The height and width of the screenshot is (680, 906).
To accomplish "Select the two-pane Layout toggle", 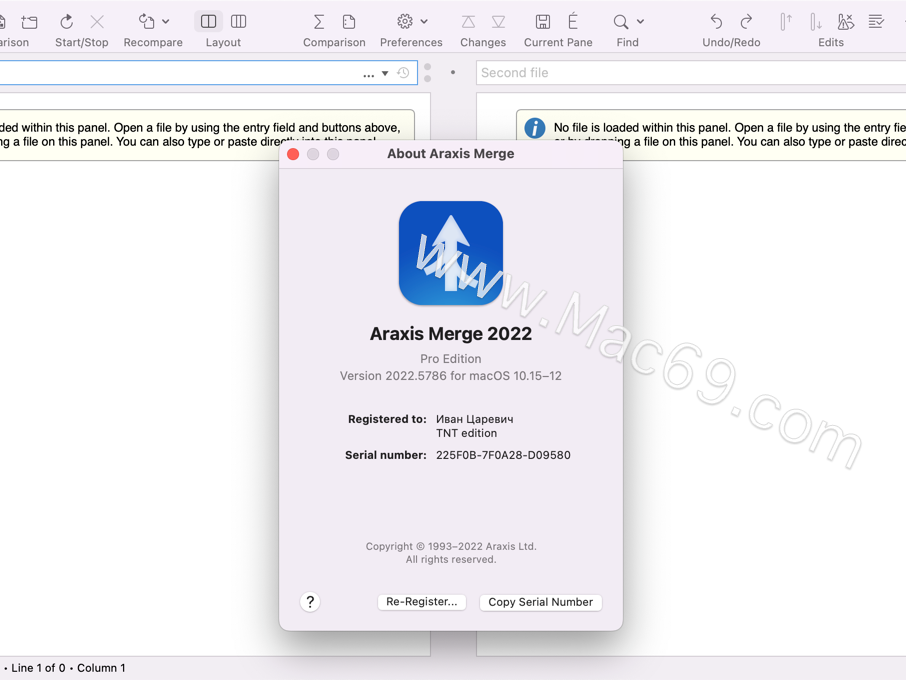I will (x=208, y=20).
